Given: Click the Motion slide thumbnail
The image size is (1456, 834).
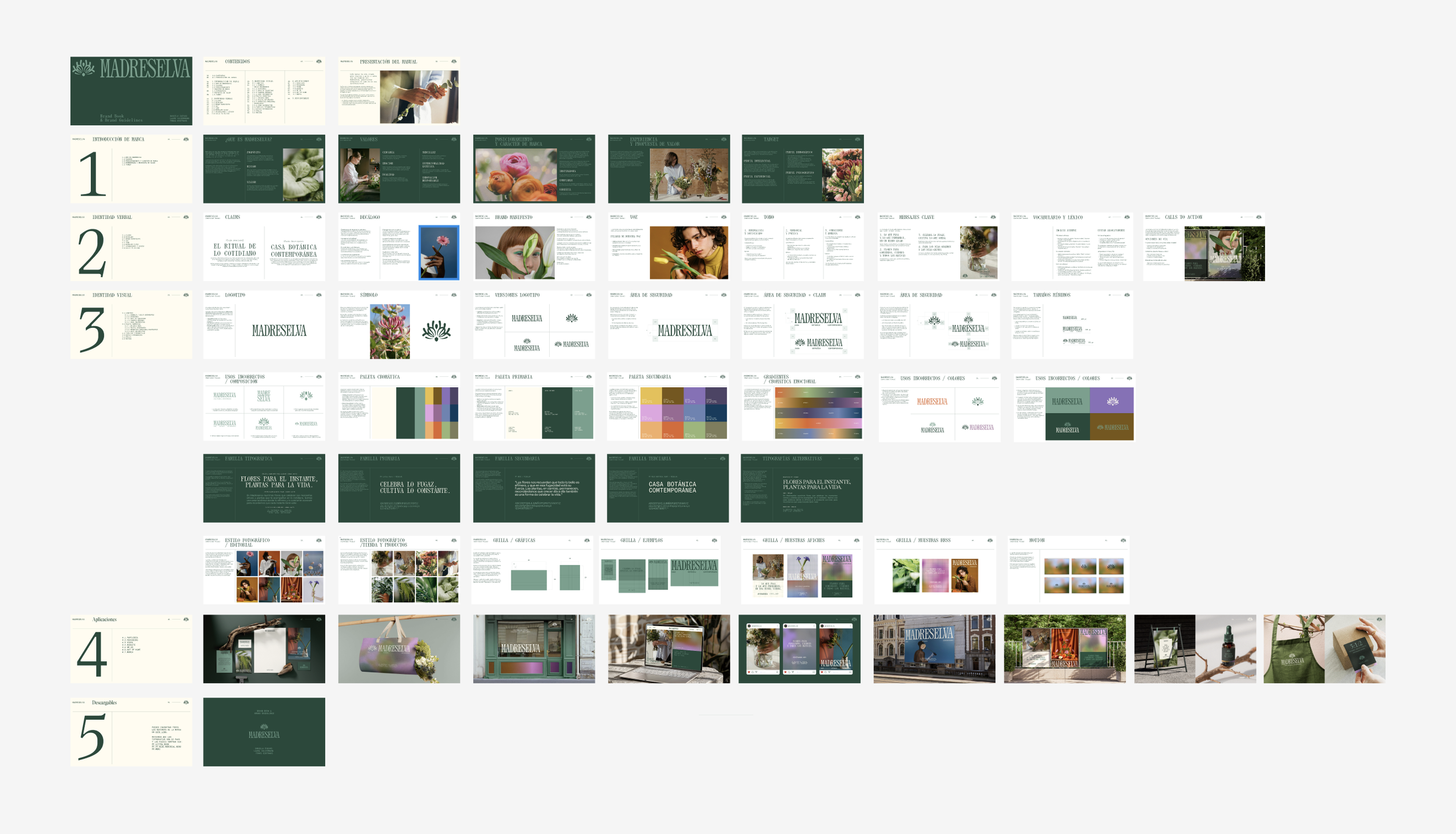Looking at the screenshot, I should (x=1068, y=570).
